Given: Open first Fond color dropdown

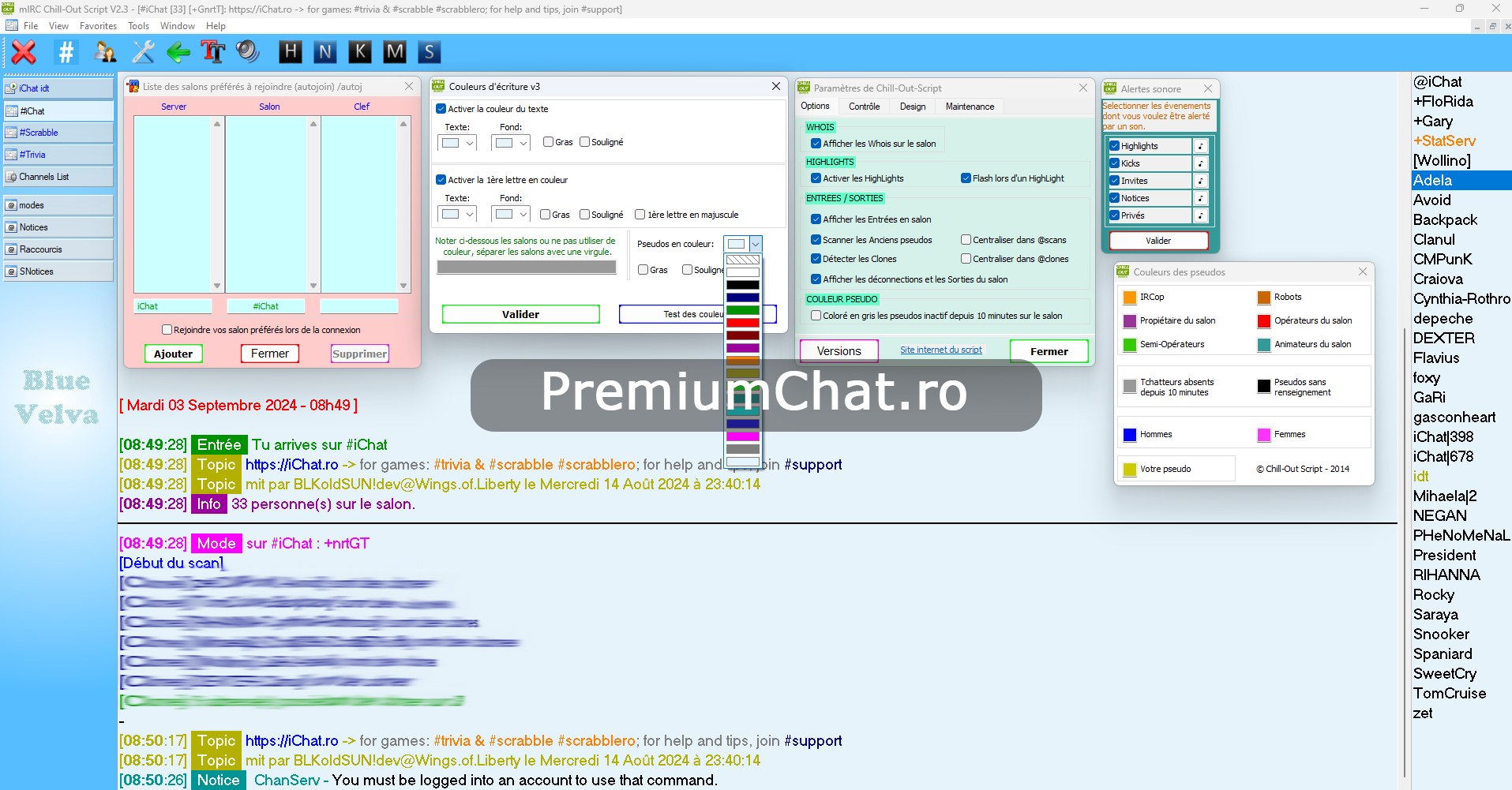Looking at the screenshot, I should [511, 143].
